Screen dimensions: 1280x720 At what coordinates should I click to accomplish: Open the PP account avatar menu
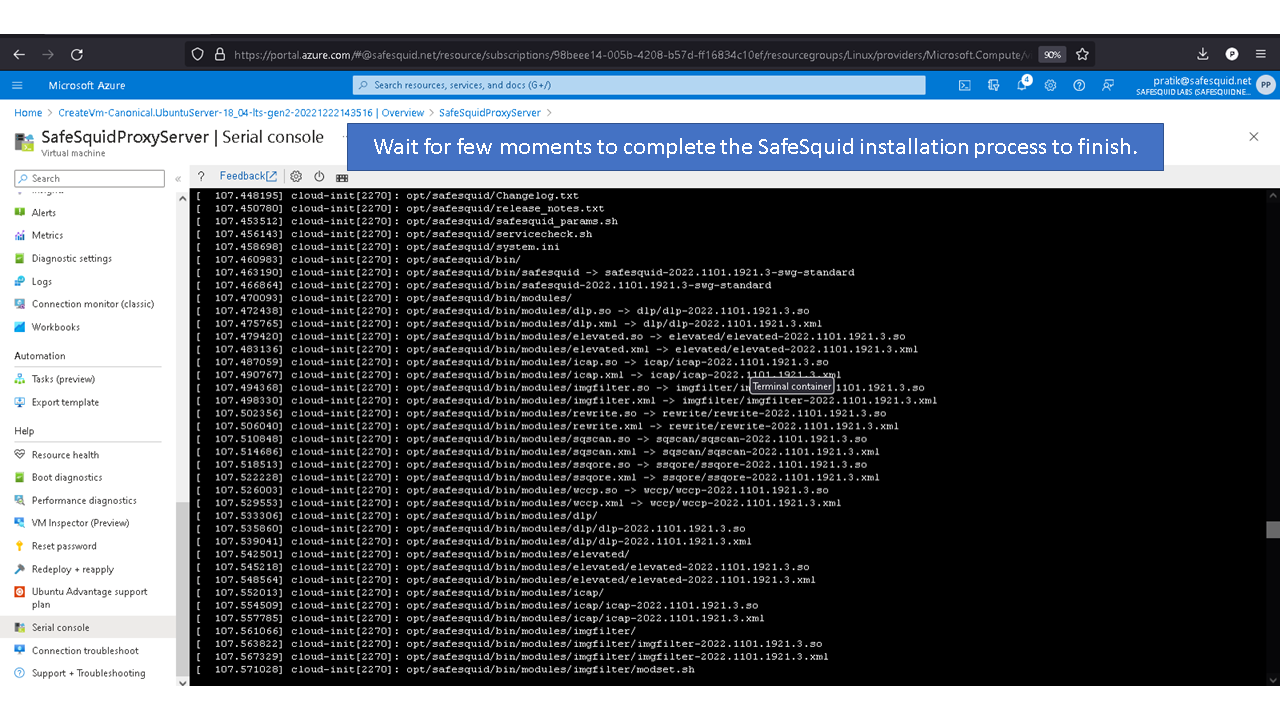point(1266,86)
